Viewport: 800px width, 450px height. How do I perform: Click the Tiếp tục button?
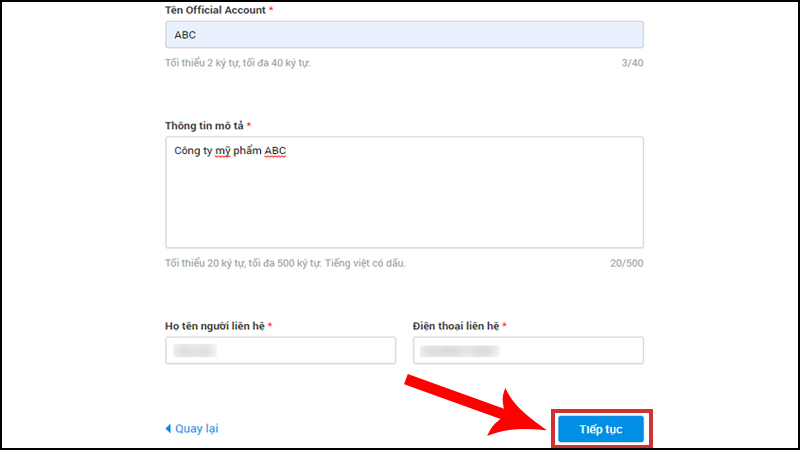[x=601, y=429]
